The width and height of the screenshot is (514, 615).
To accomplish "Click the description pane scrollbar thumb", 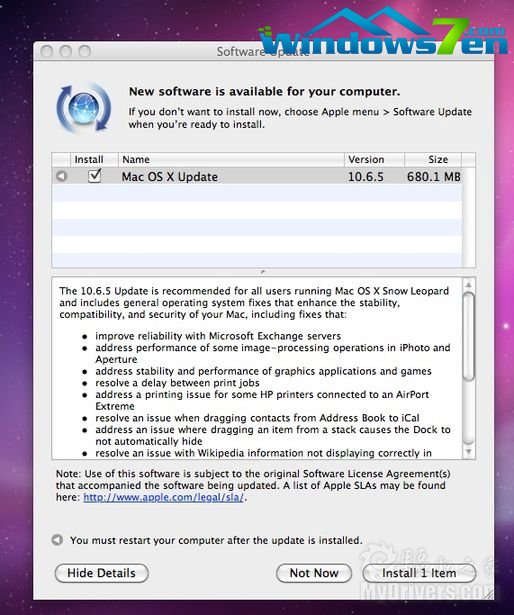I will (x=468, y=336).
